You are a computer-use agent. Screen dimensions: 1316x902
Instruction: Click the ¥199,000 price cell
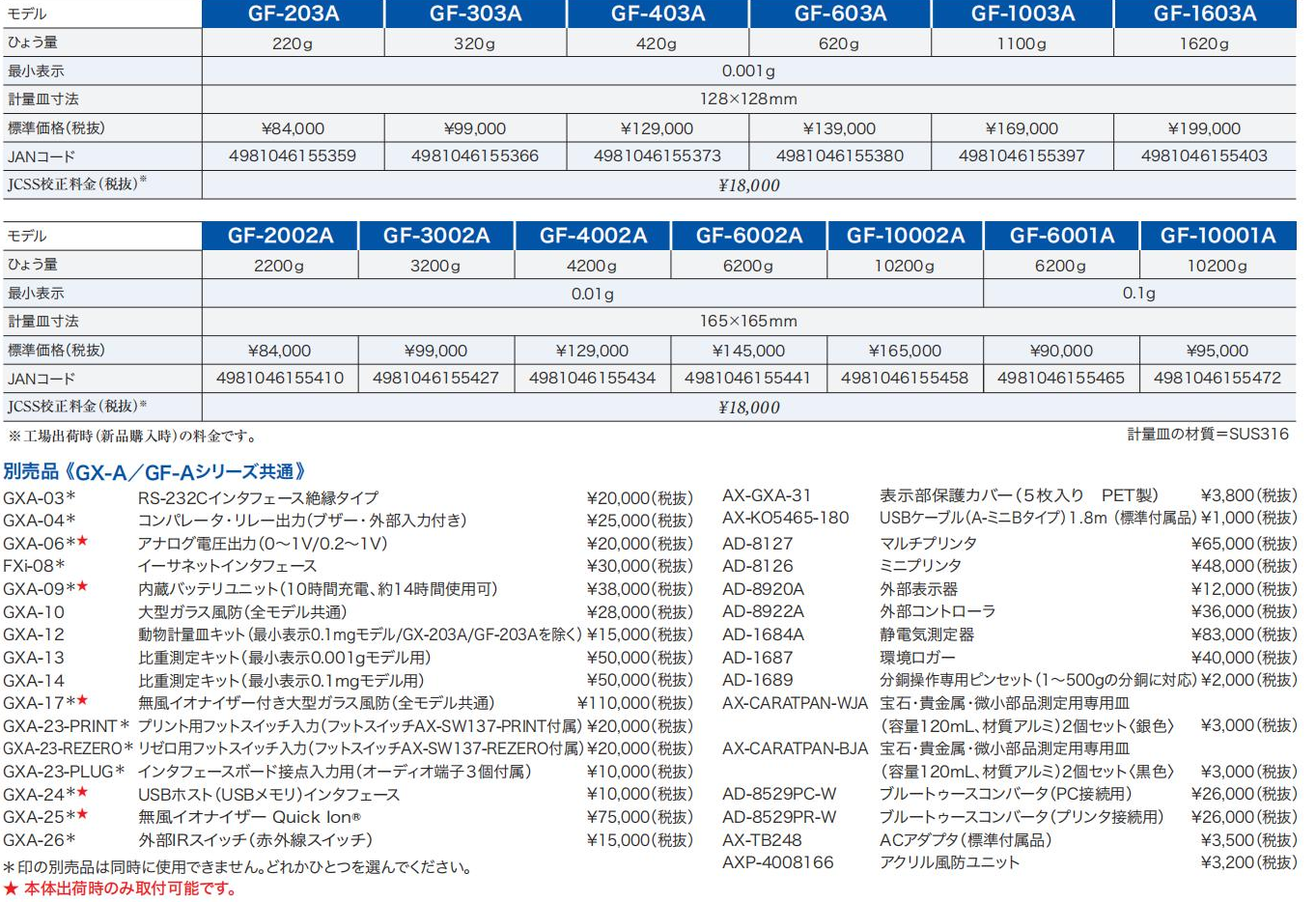point(1204,128)
